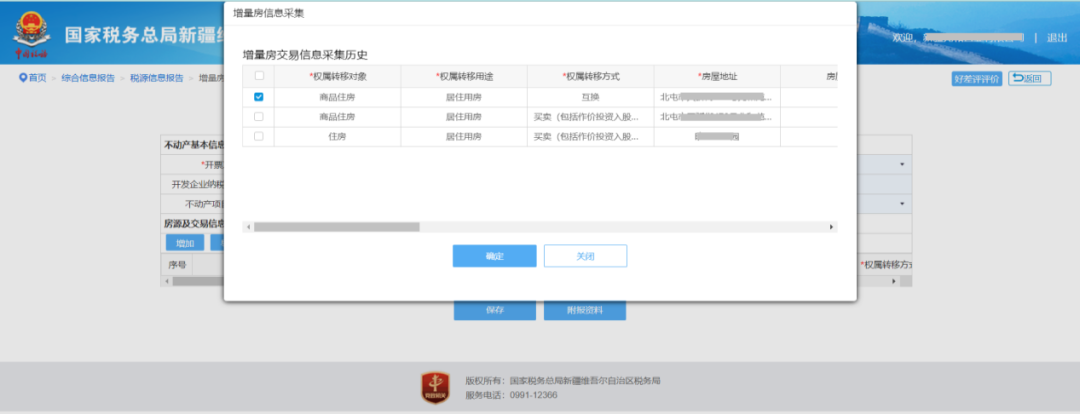Click the 序号 column header
1080x414 pixels.
click(x=177, y=265)
